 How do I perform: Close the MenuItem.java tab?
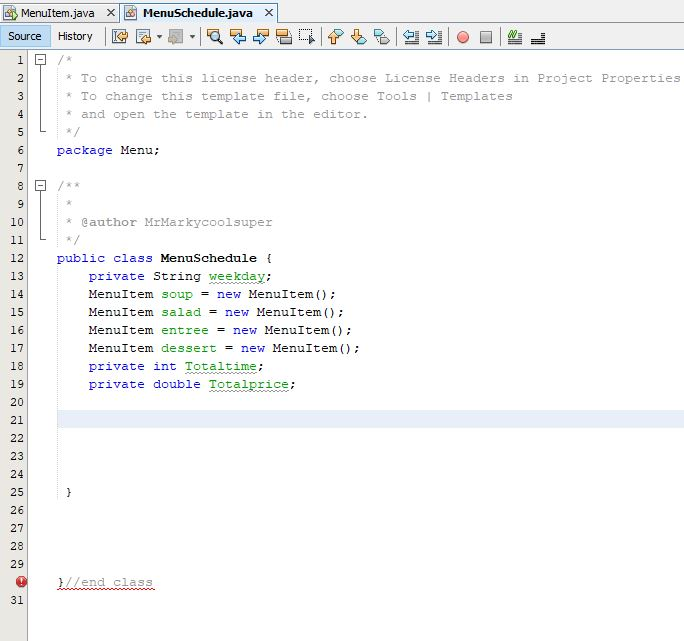click(x=111, y=13)
